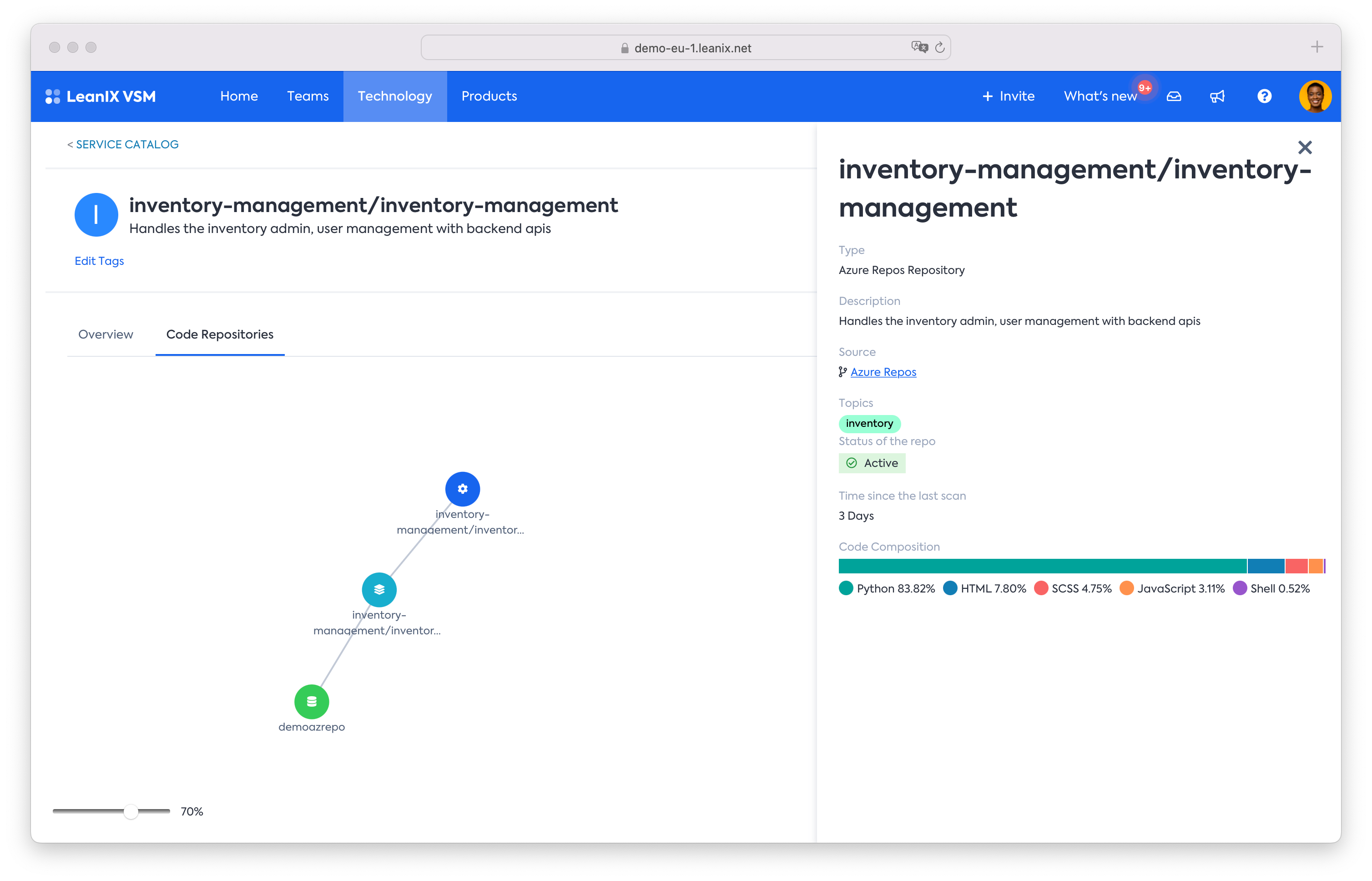Click the Active status badge
The image size is (1372, 881).
point(872,463)
